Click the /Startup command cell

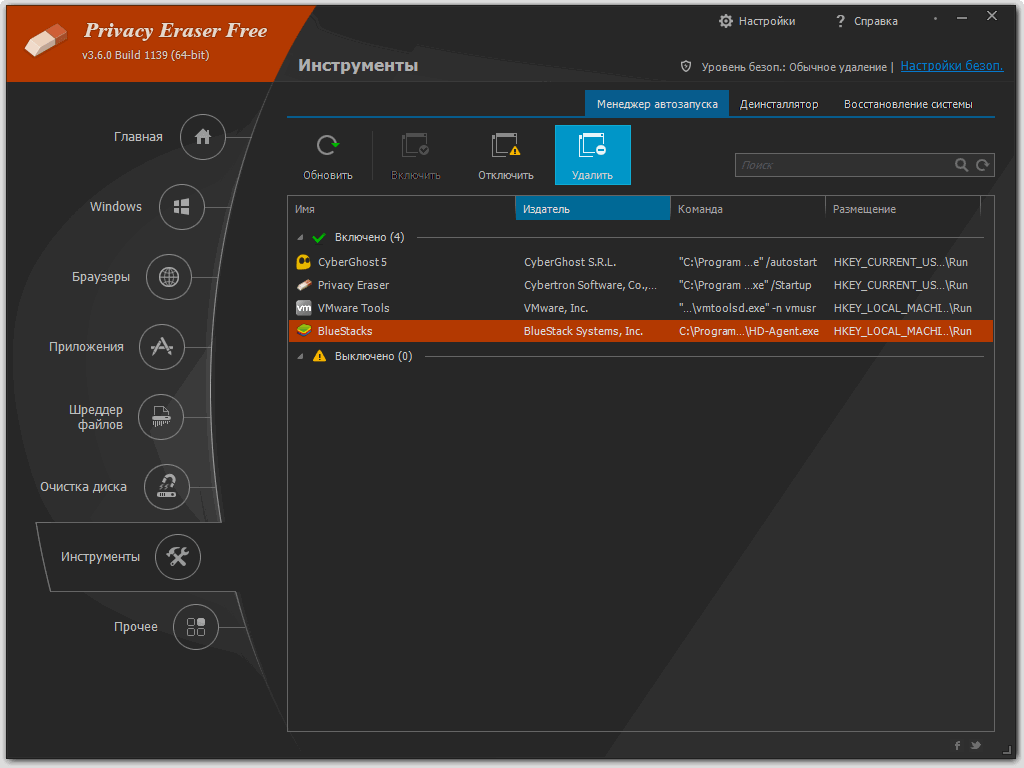click(x=745, y=285)
